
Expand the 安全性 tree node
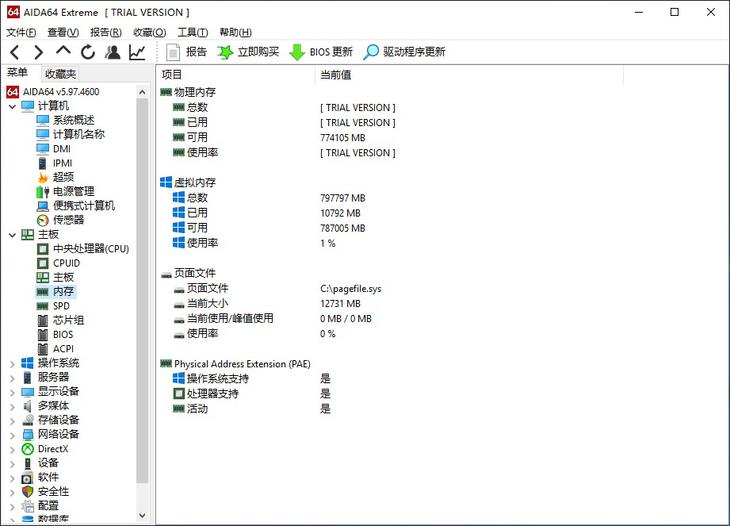click(x=12, y=493)
